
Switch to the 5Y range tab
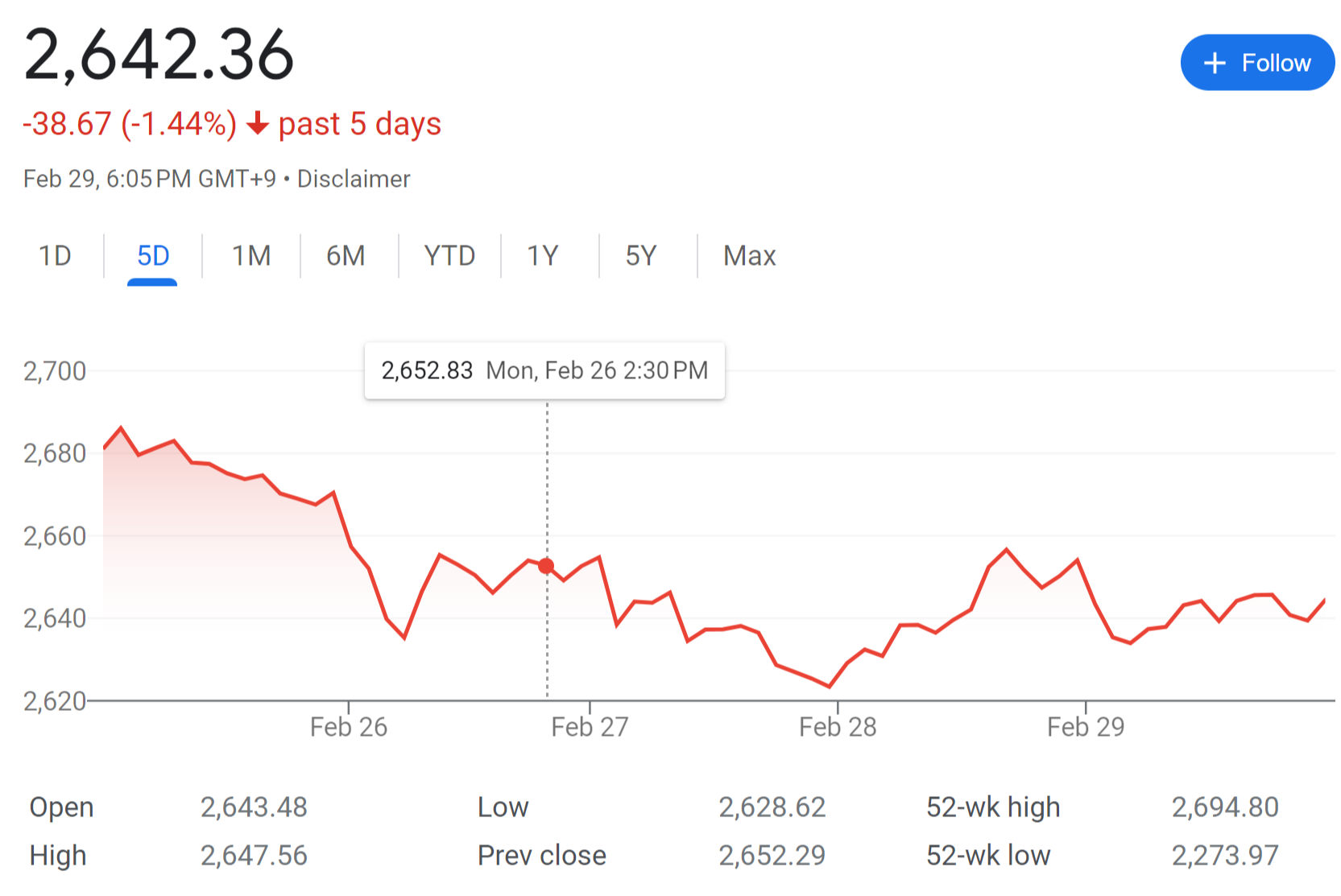click(641, 256)
